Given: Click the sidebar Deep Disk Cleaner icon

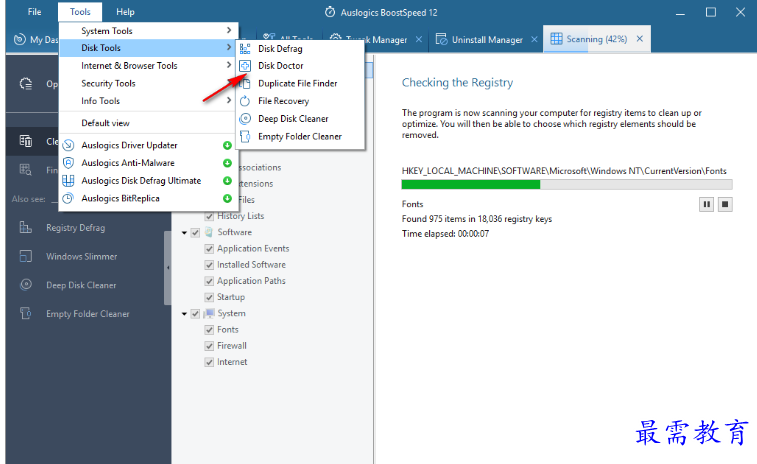Looking at the screenshot, I should click(x=26, y=285).
